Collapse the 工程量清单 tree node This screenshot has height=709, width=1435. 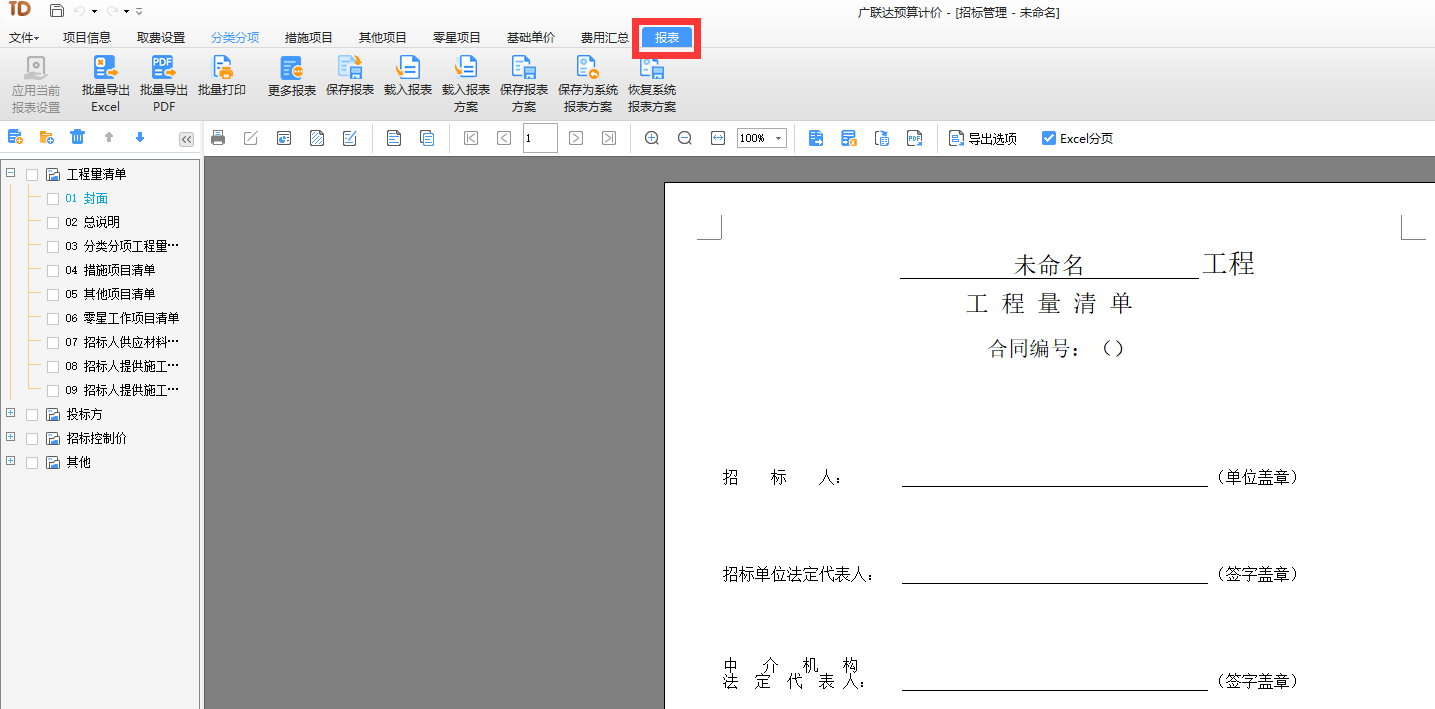coord(10,173)
